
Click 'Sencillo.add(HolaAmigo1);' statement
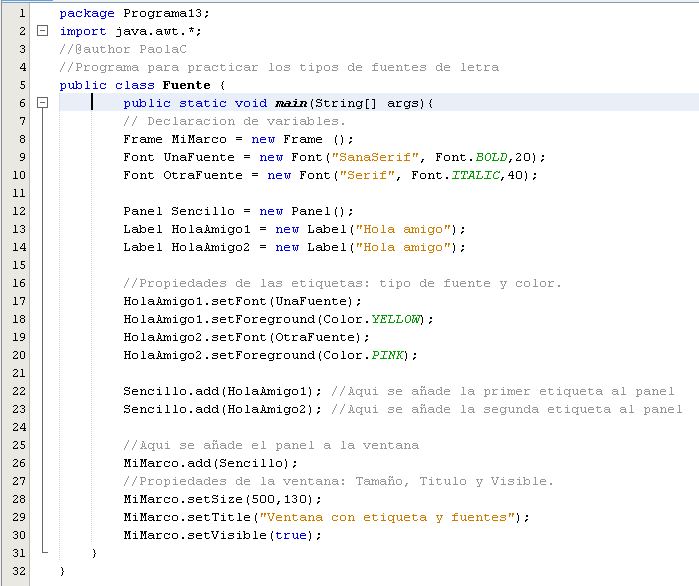pyautogui.click(x=222, y=391)
